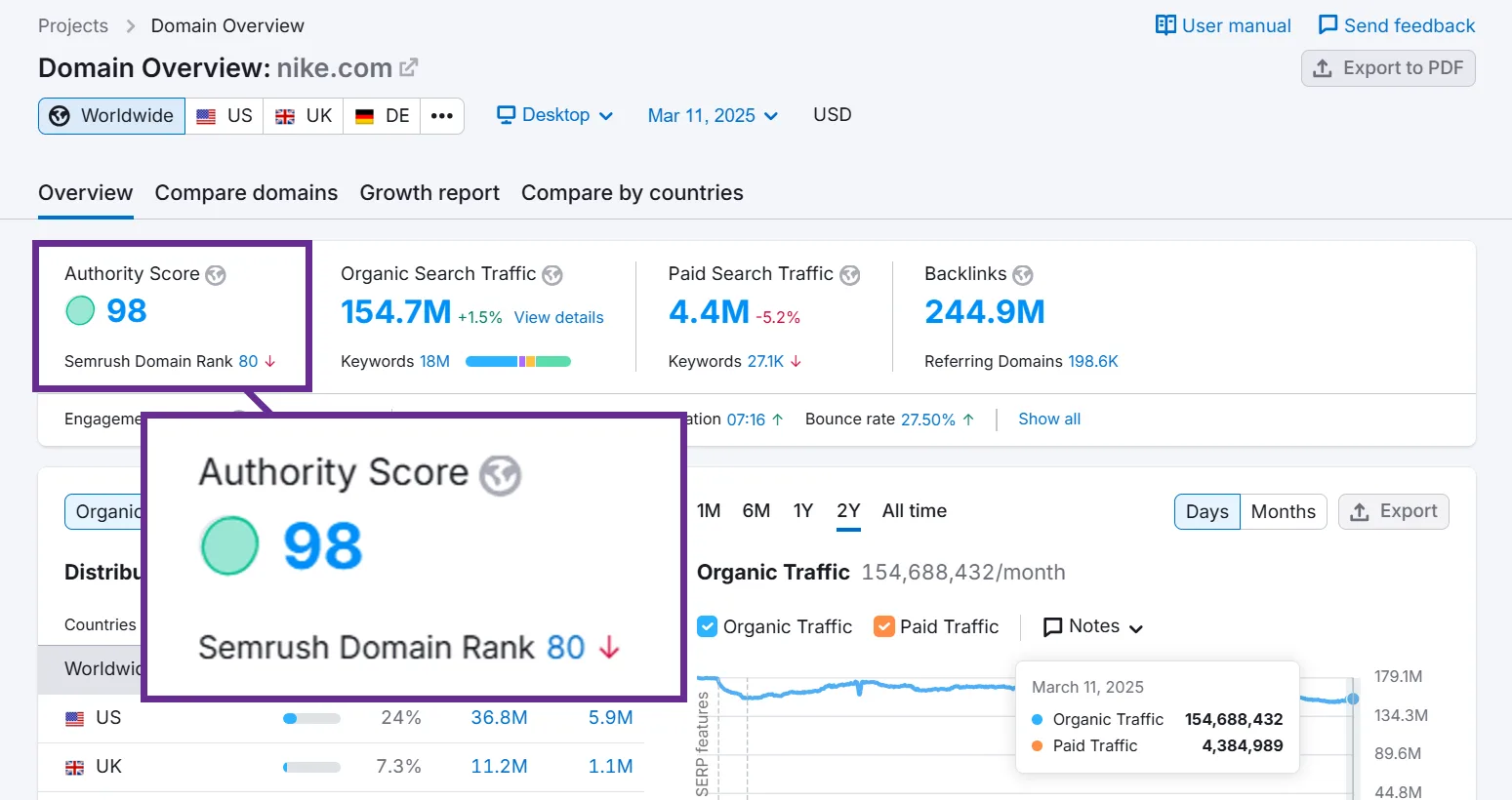Toggle the Organic Traffic checkbox
Screen dimensions: 1512x800
click(708, 626)
